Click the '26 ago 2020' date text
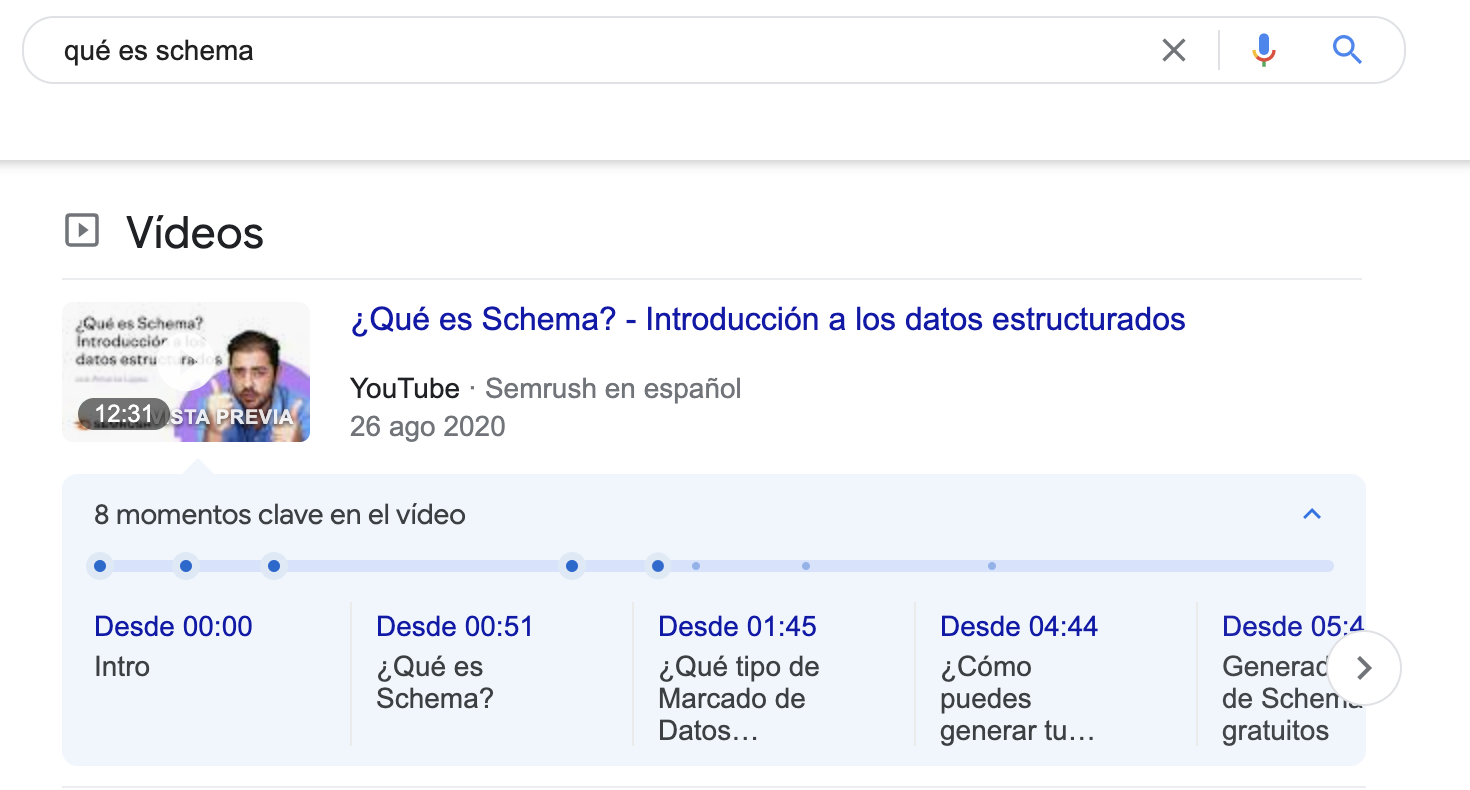The height and width of the screenshot is (790, 1470). (427, 427)
